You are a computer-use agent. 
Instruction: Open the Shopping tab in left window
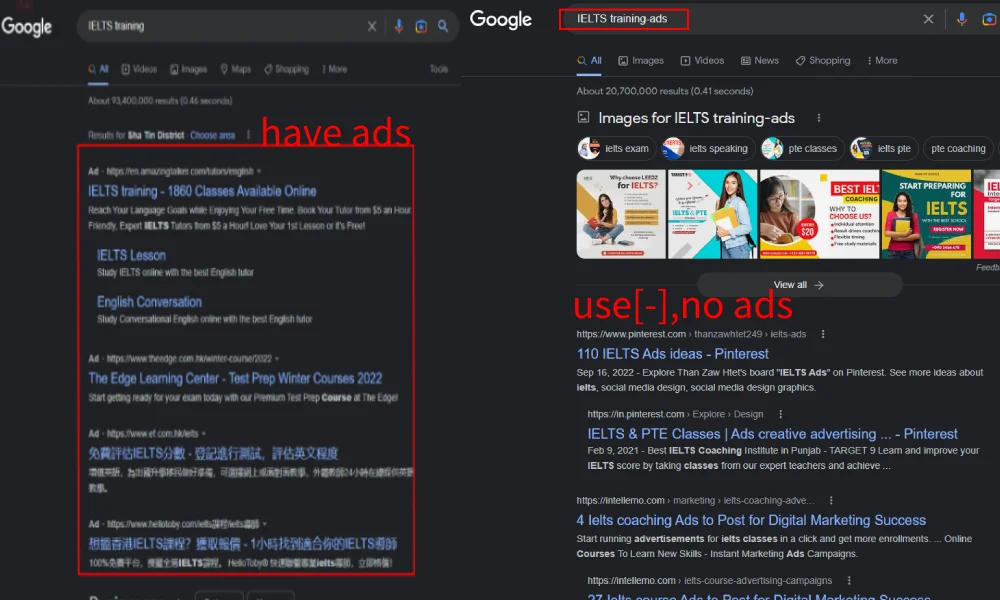tap(286, 69)
